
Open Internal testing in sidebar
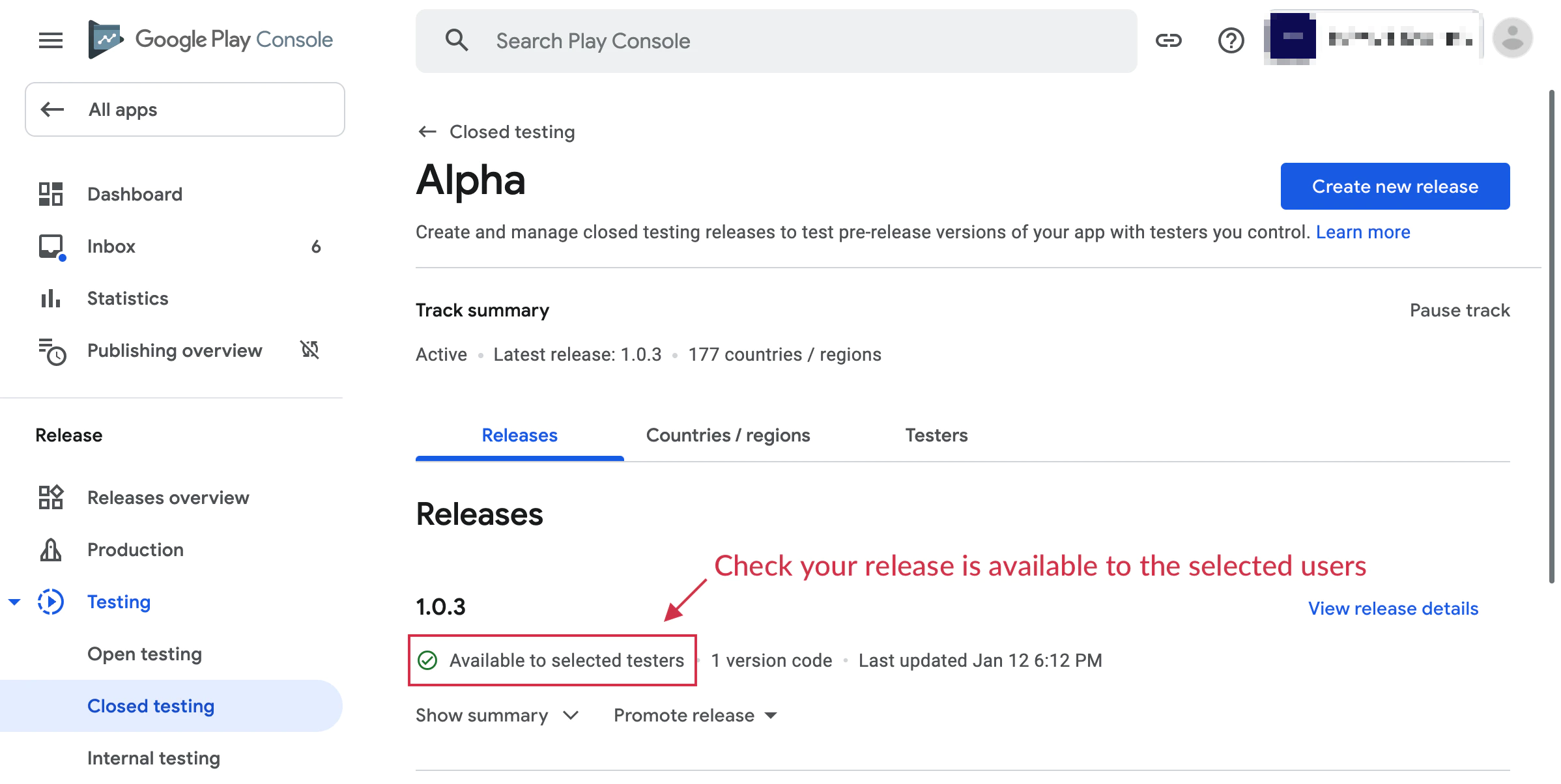coord(154,758)
